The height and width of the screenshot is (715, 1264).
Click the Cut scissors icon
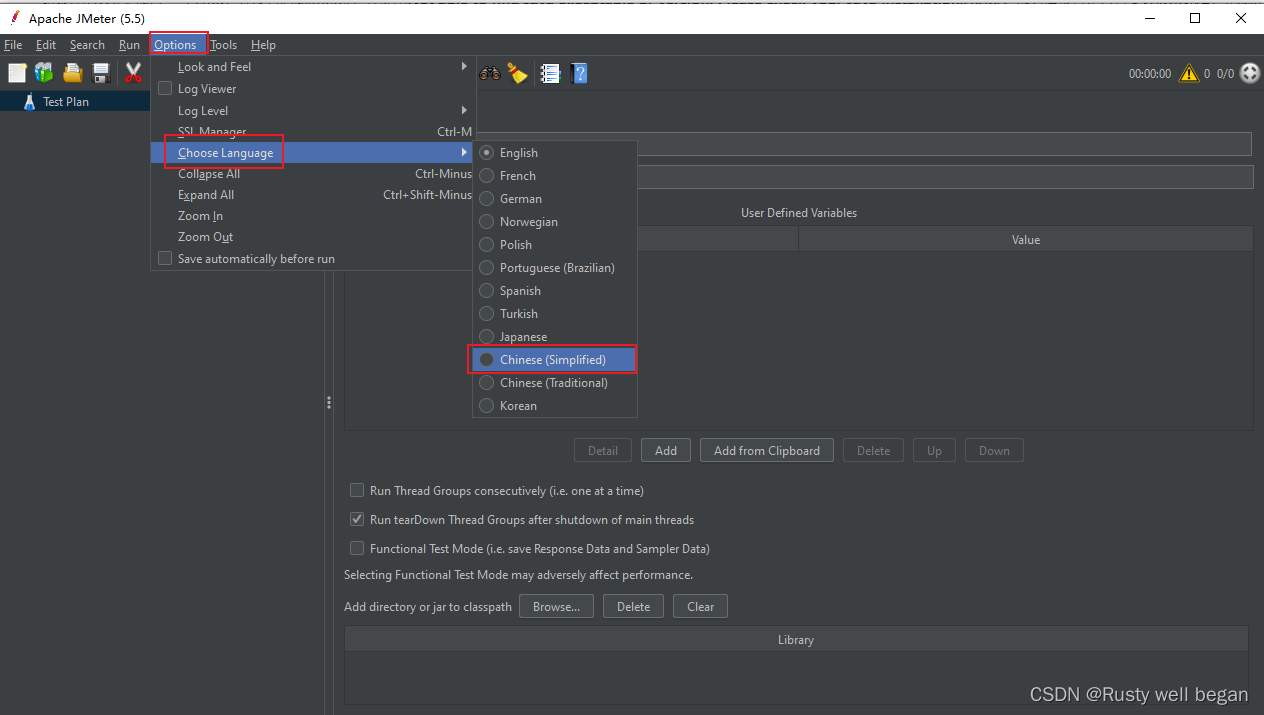tap(133, 73)
